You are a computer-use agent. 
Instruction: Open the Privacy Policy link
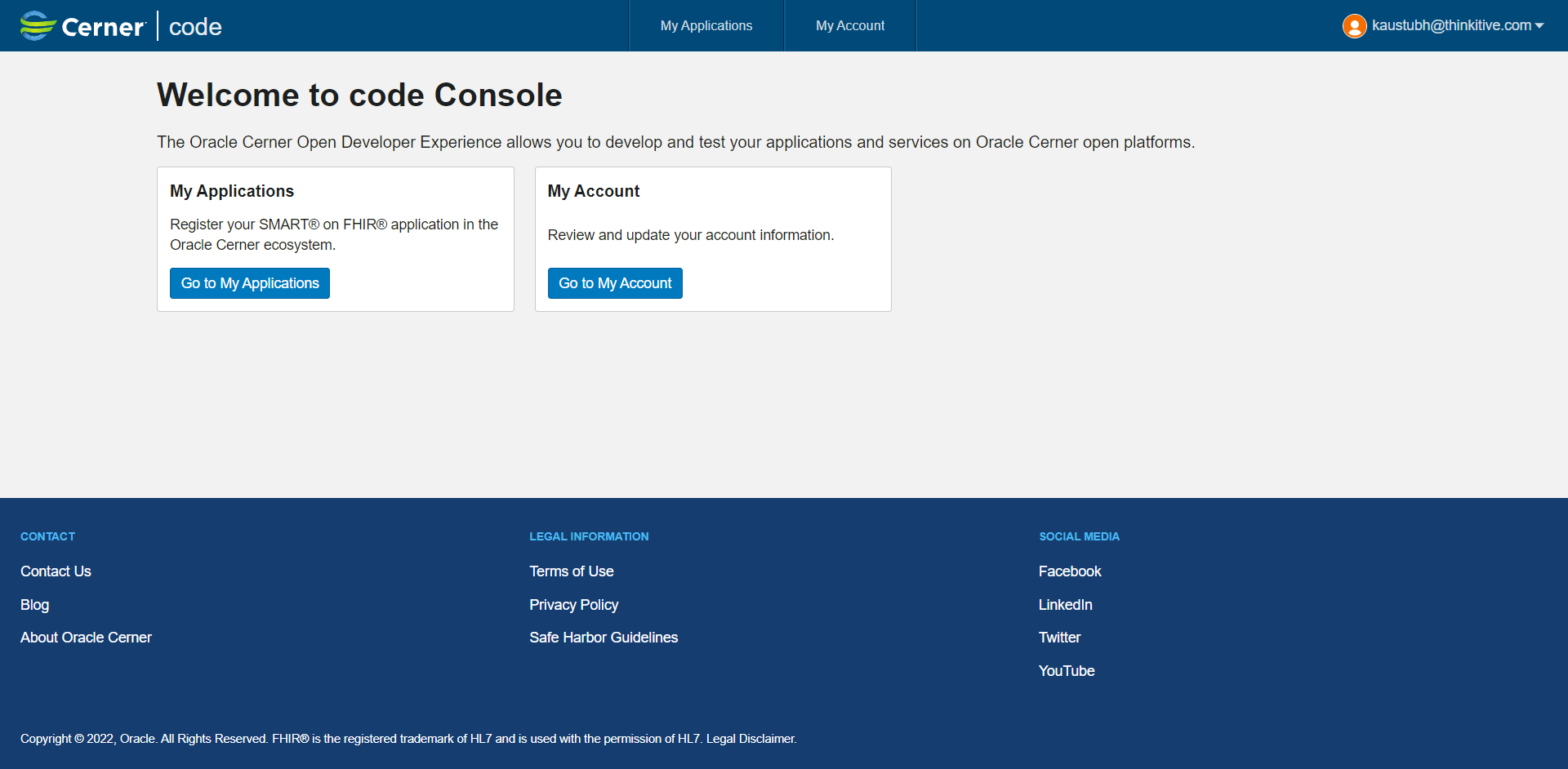(573, 605)
